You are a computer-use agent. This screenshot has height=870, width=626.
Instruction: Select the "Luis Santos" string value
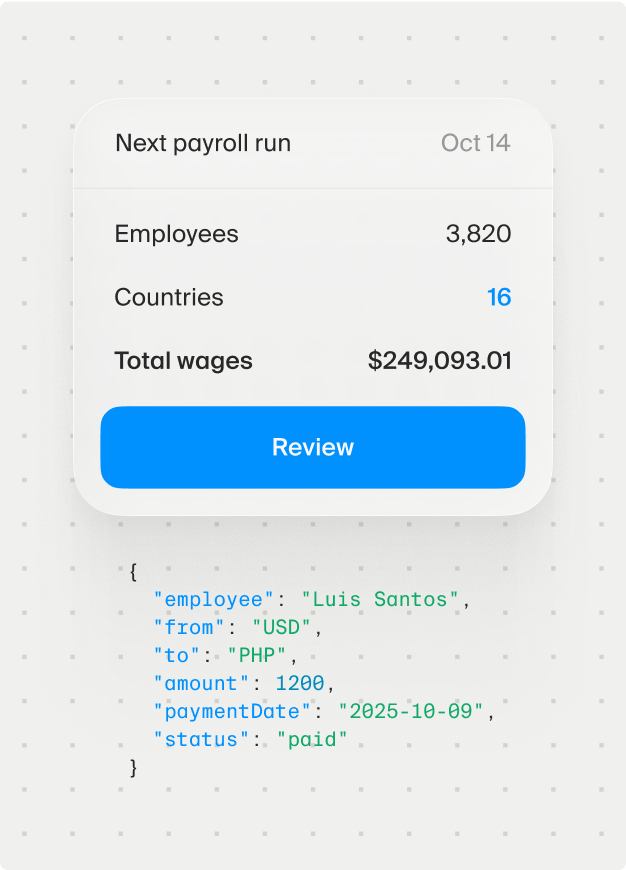click(x=380, y=600)
